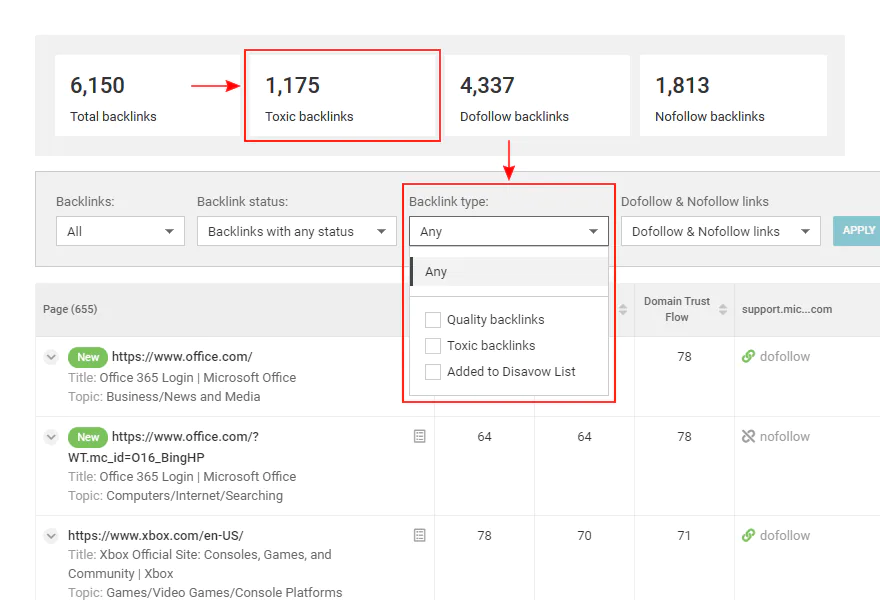Sort by Domain Trust Flow arrows
The height and width of the screenshot is (600, 880).
pos(723,309)
